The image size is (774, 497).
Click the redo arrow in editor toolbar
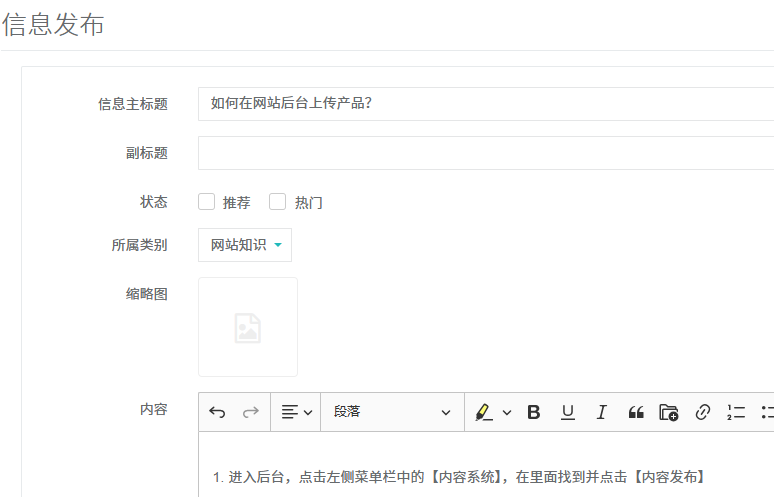click(x=251, y=412)
